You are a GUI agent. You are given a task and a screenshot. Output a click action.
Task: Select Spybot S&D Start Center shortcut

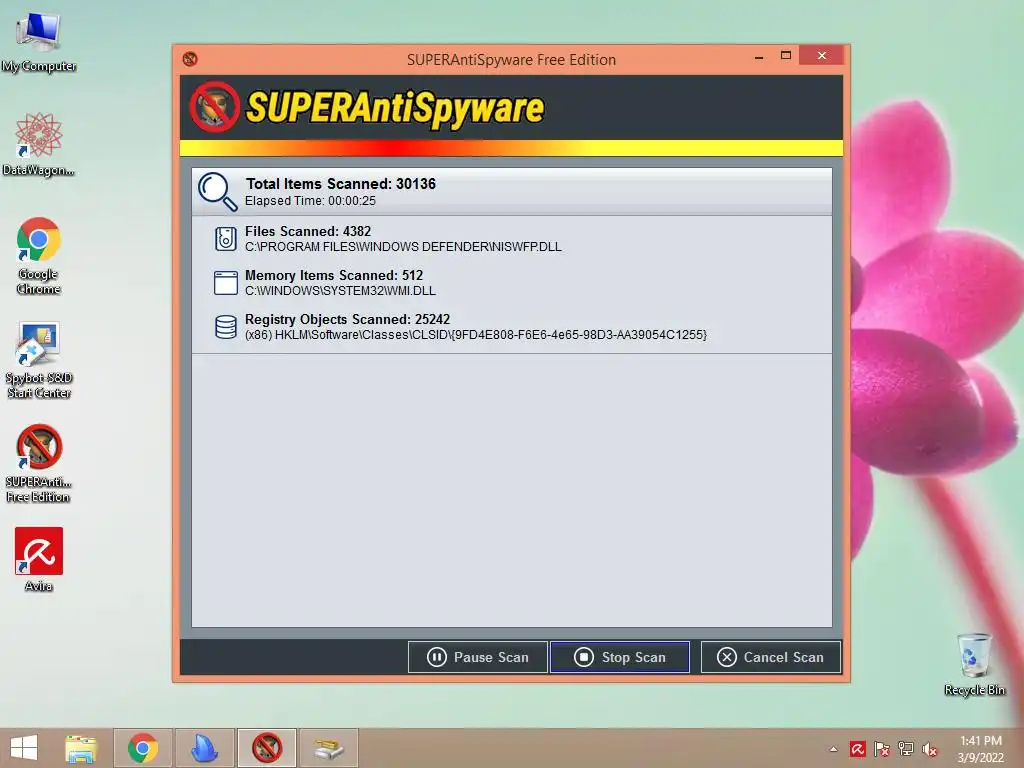tap(39, 360)
